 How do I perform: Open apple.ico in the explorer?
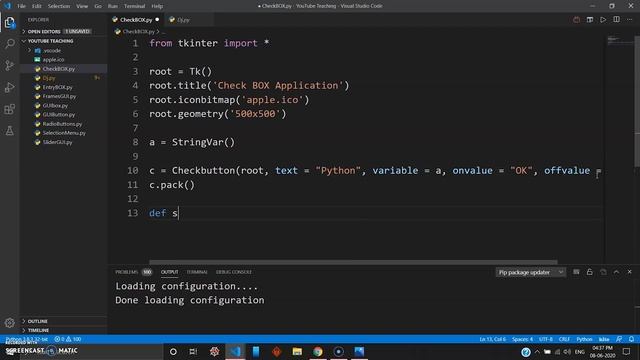tap(53, 60)
